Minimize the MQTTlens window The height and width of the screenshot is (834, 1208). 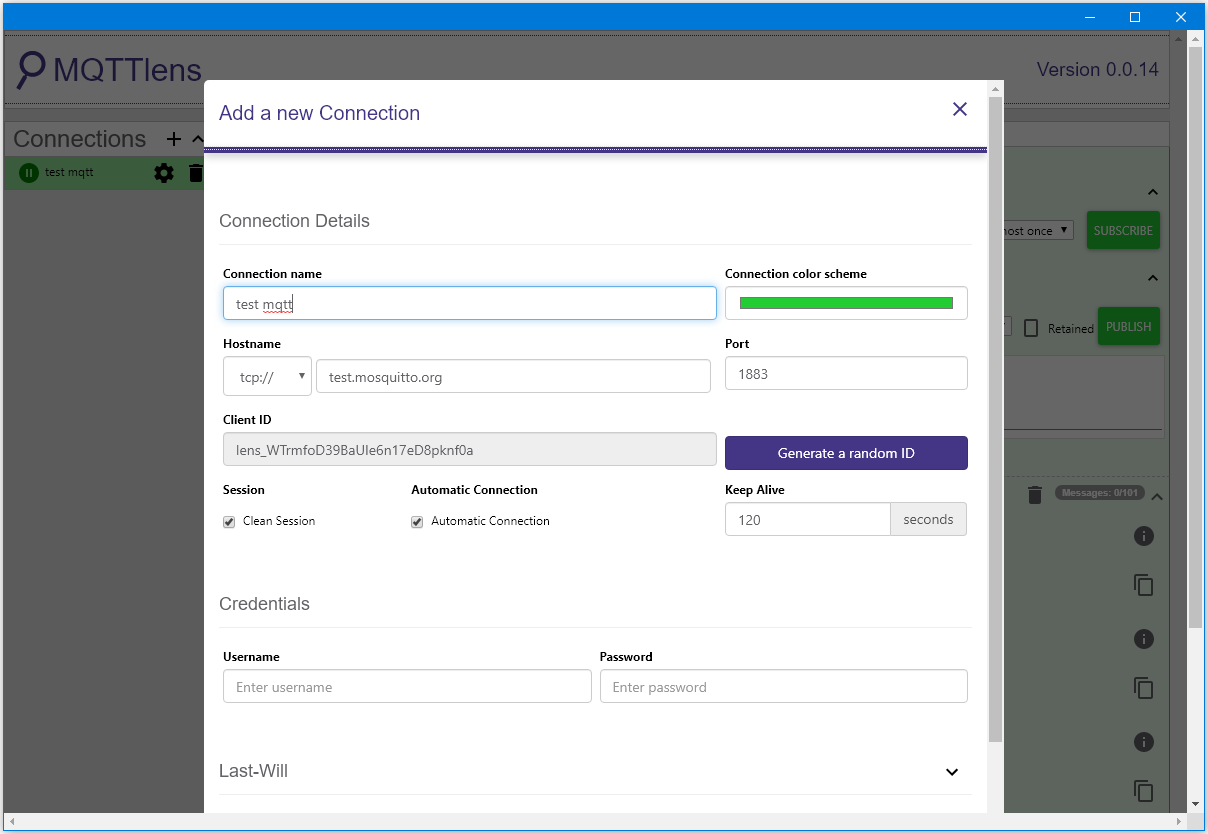point(1089,16)
